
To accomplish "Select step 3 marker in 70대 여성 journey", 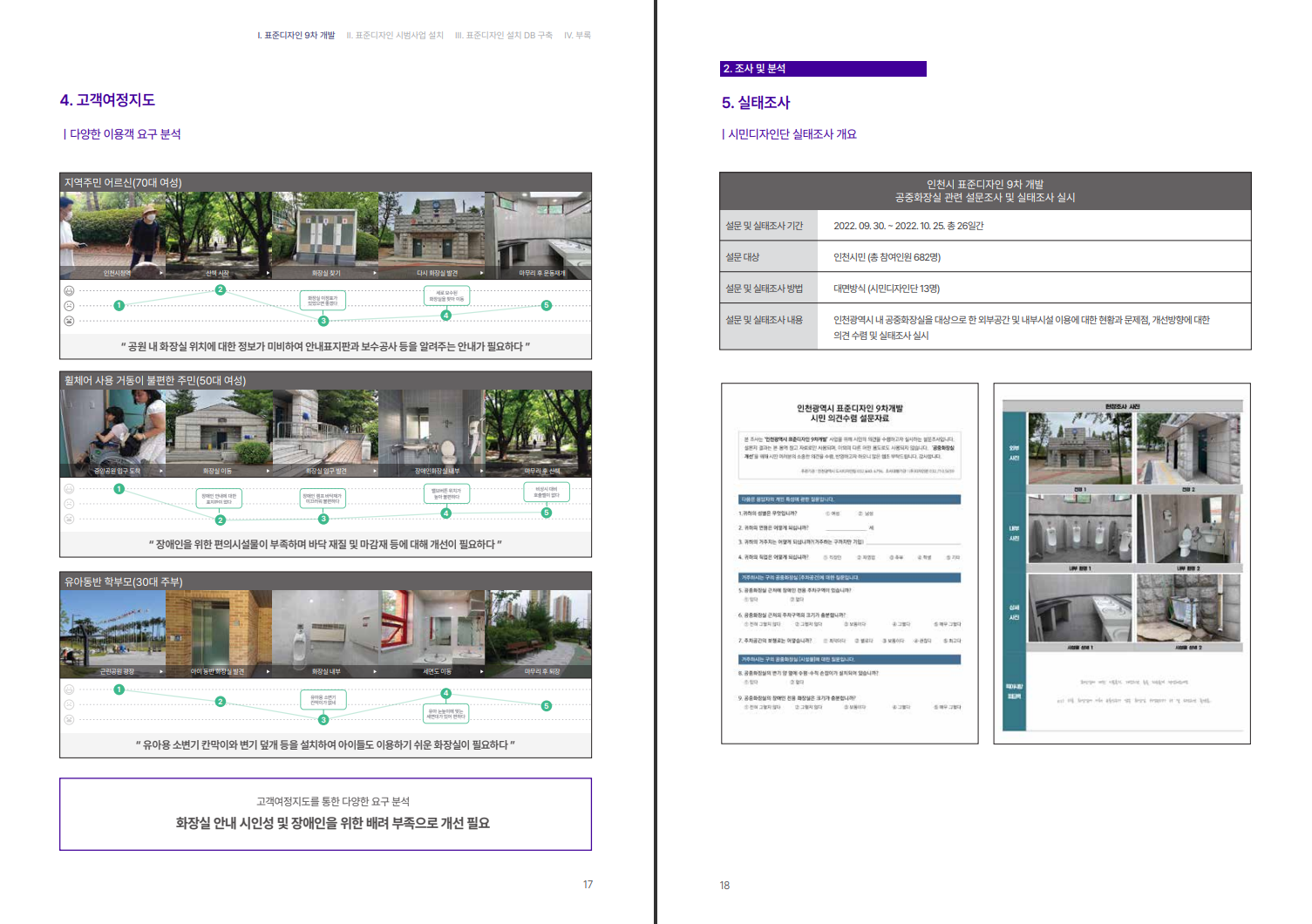I will point(323,321).
